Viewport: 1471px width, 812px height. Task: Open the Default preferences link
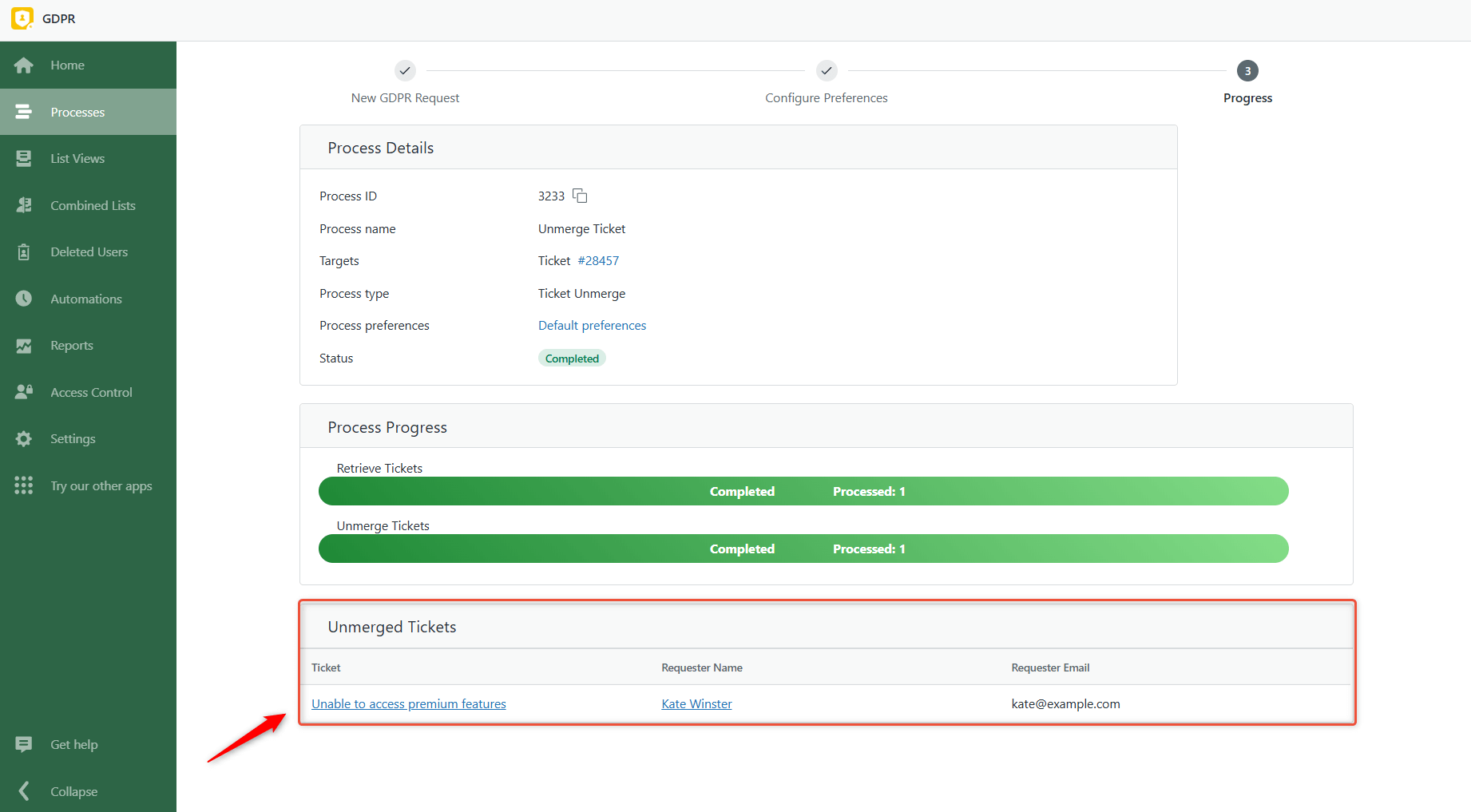[592, 326]
